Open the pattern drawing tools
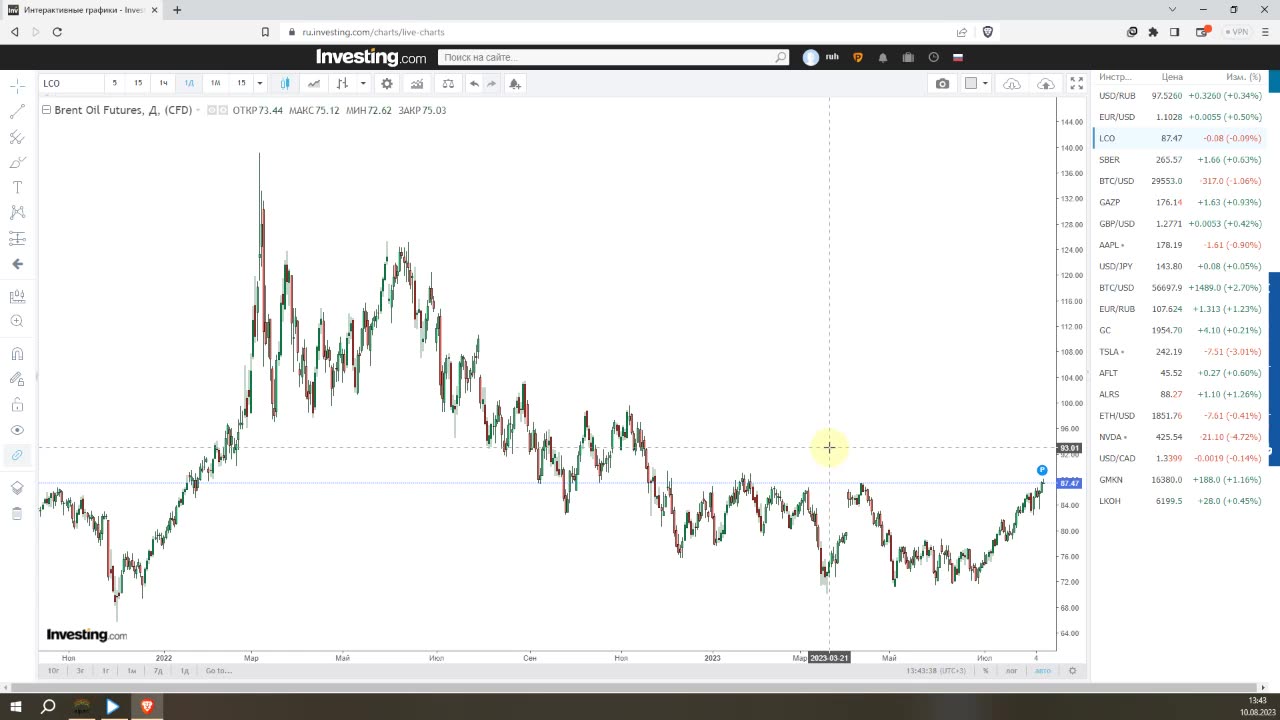This screenshot has height=720, width=1280. 17,212
